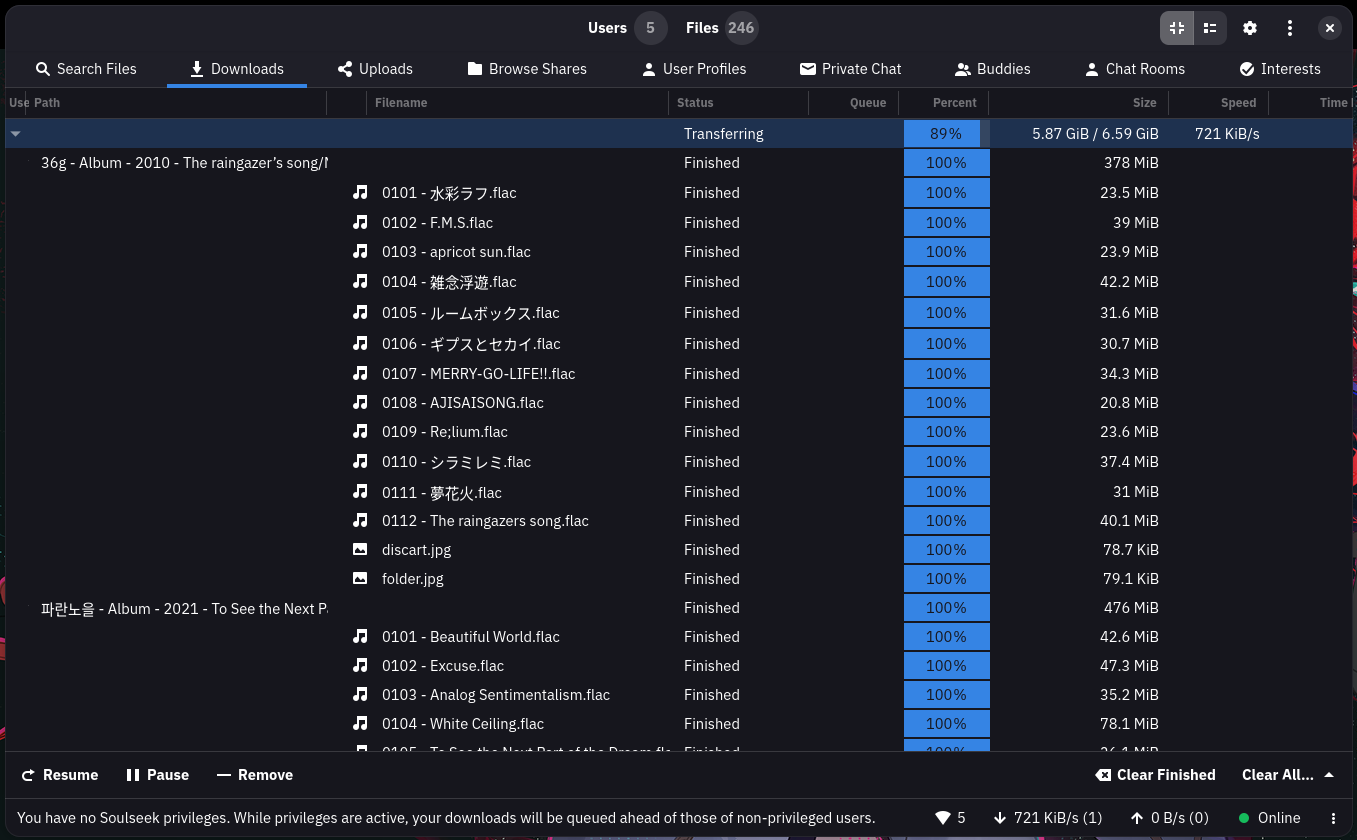Switch to the Search Files tab
1357x840 pixels.
(x=86, y=69)
